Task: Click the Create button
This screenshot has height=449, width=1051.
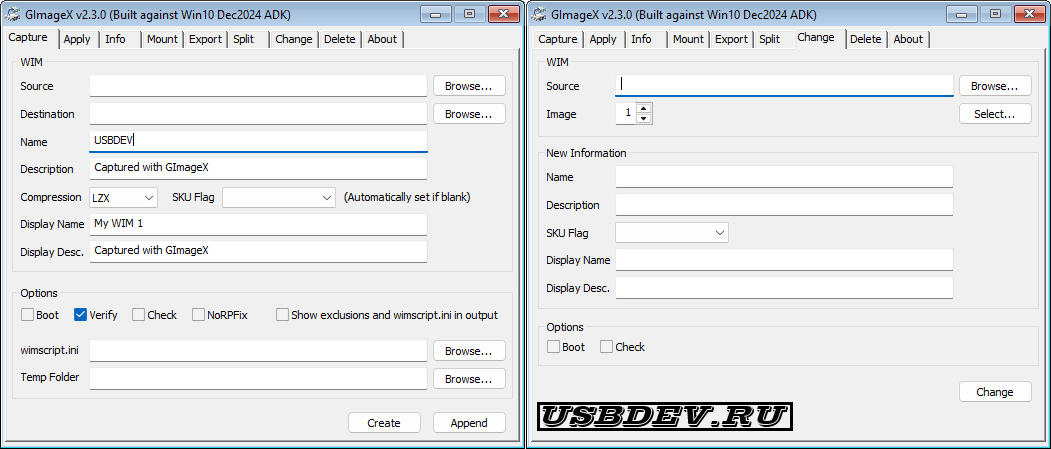Action: tap(384, 423)
